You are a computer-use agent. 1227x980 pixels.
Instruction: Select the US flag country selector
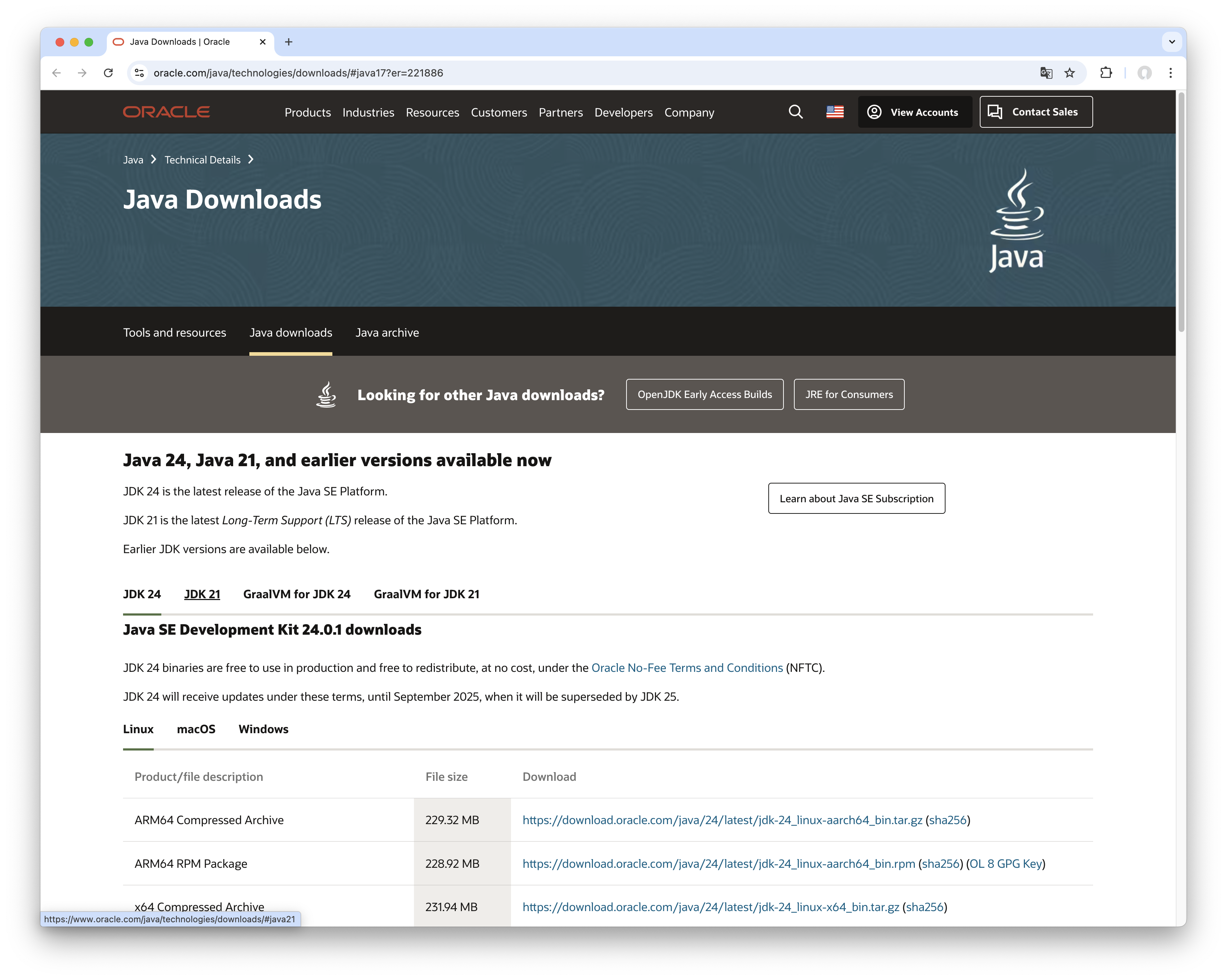834,112
